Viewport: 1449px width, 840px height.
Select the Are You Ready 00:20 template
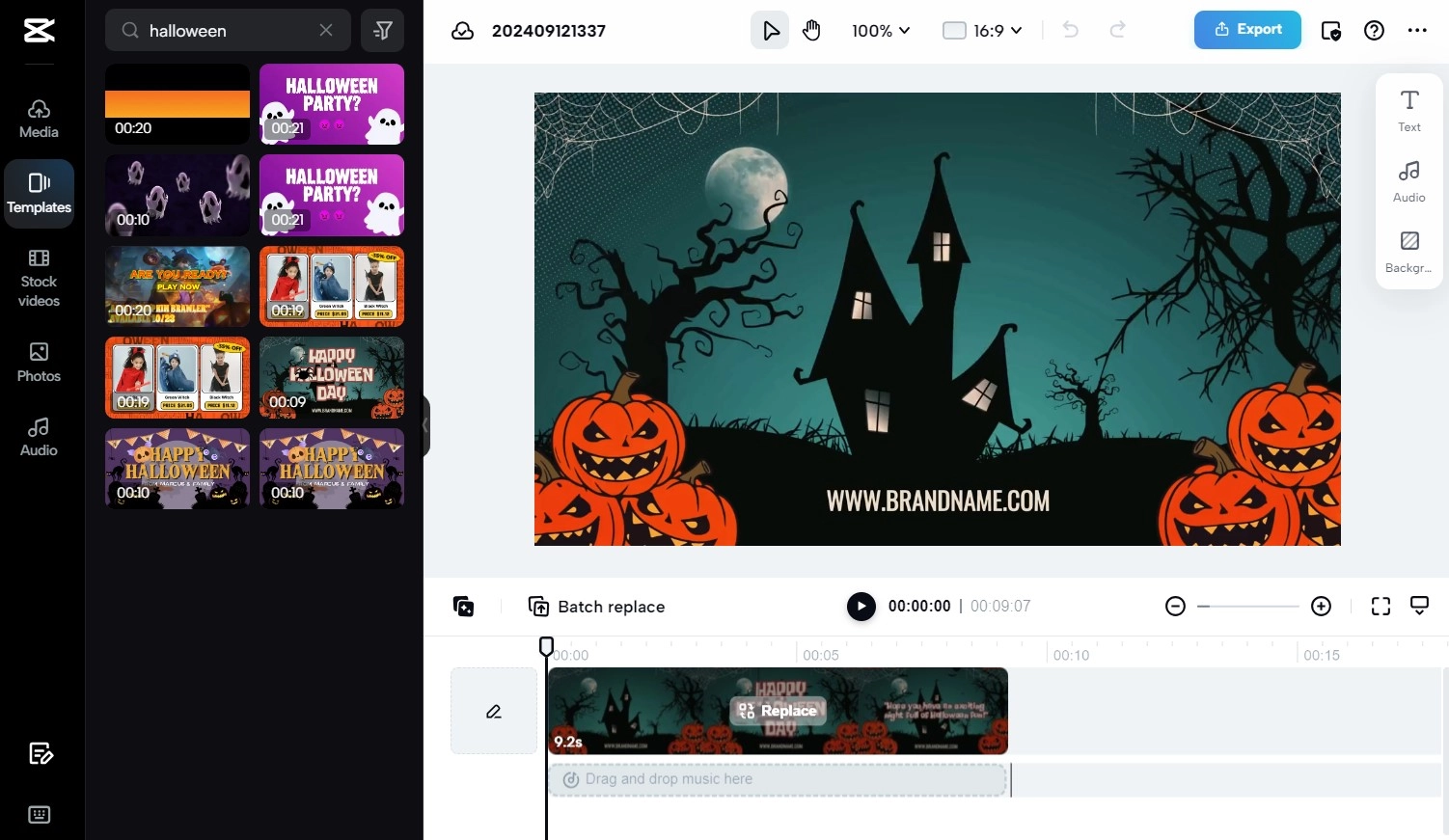(178, 286)
